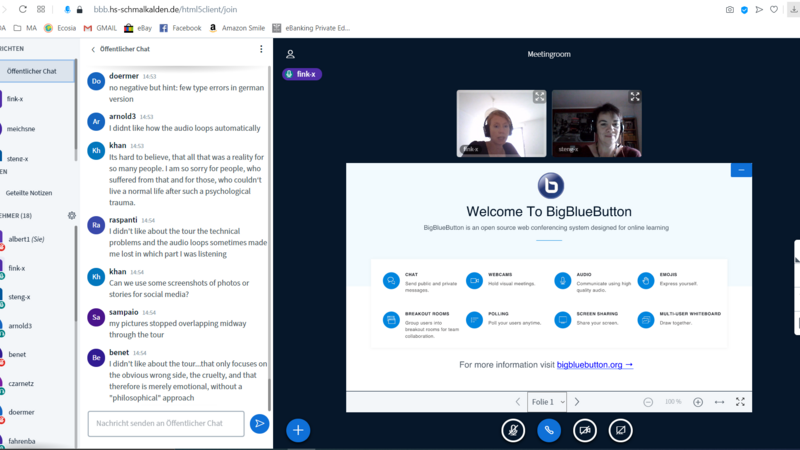The width and height of the screenshot is (800, 450).
Task: Take a snapshot with the camera icon
Action: pyautogui.click(x=730, y=10)
